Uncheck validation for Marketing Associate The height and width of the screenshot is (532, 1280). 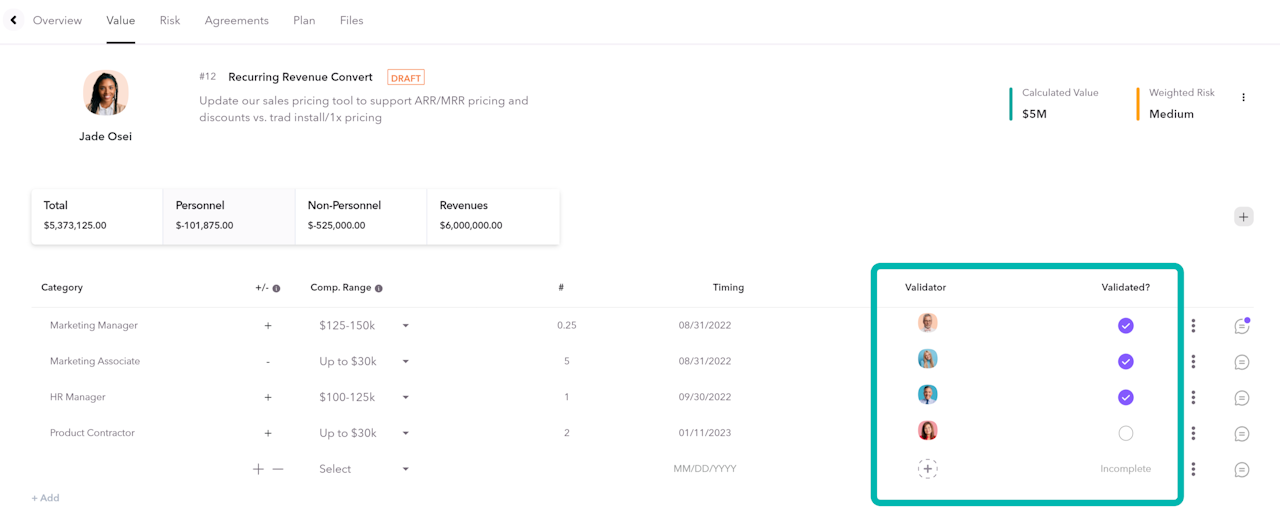point(1125,362)
